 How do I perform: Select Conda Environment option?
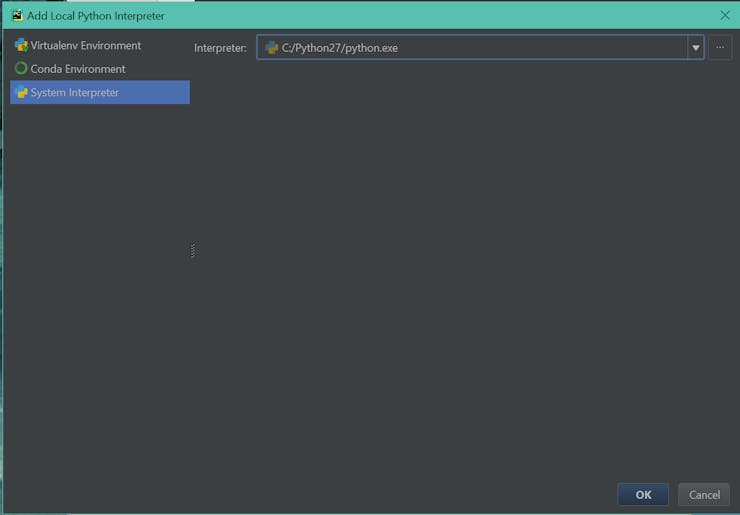[100, 69]
